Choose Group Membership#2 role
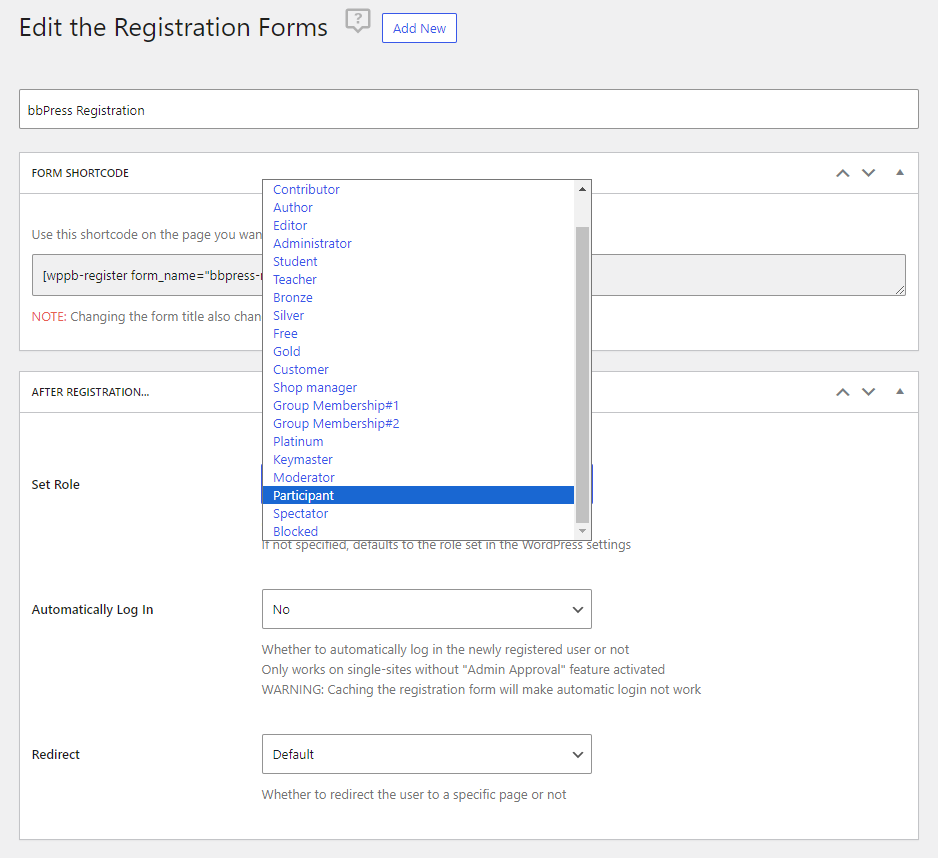This screenshot has width=938, height=858. click(x=336, y=423)
